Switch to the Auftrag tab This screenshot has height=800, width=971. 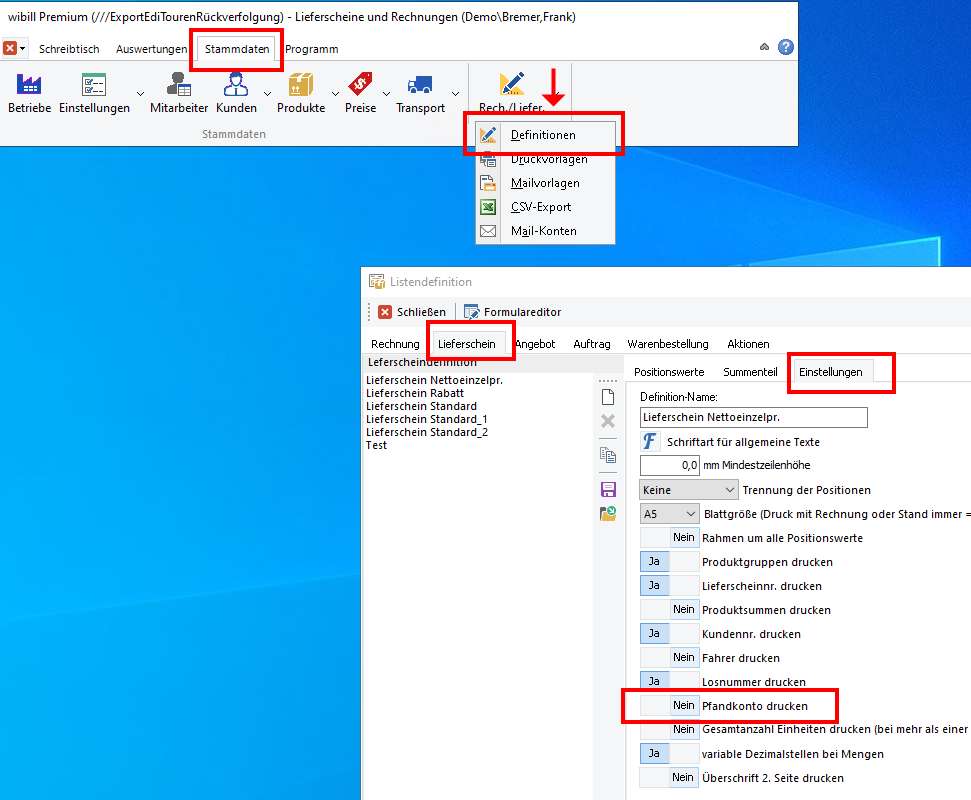click(591, 344)
